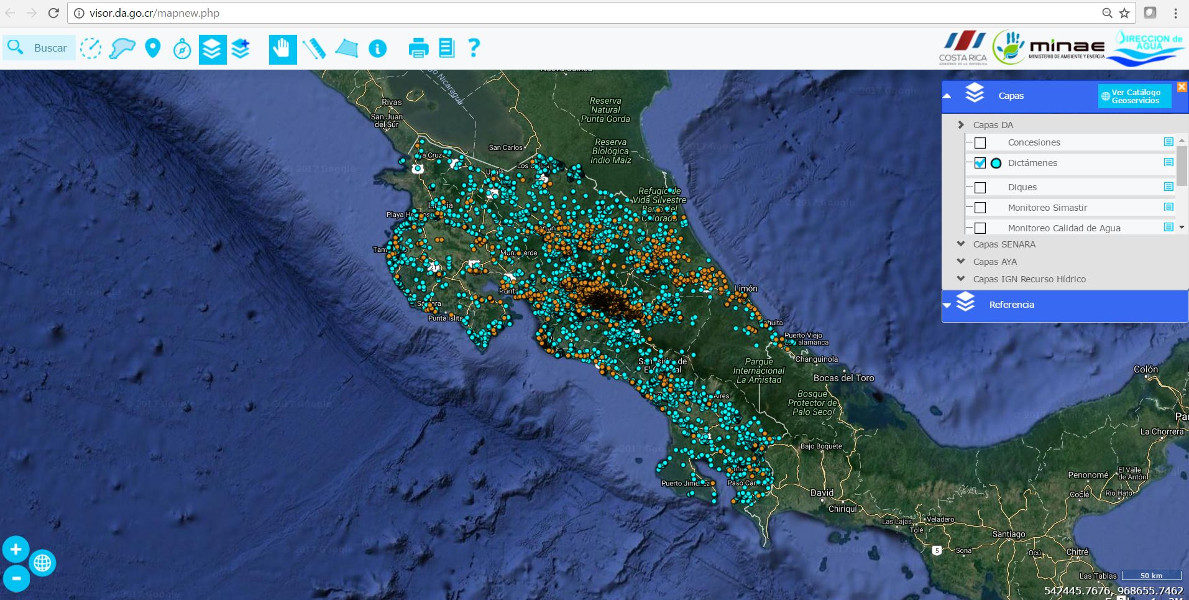
Task: Click the Buscar search field
Action: click(x=50, y=48)
